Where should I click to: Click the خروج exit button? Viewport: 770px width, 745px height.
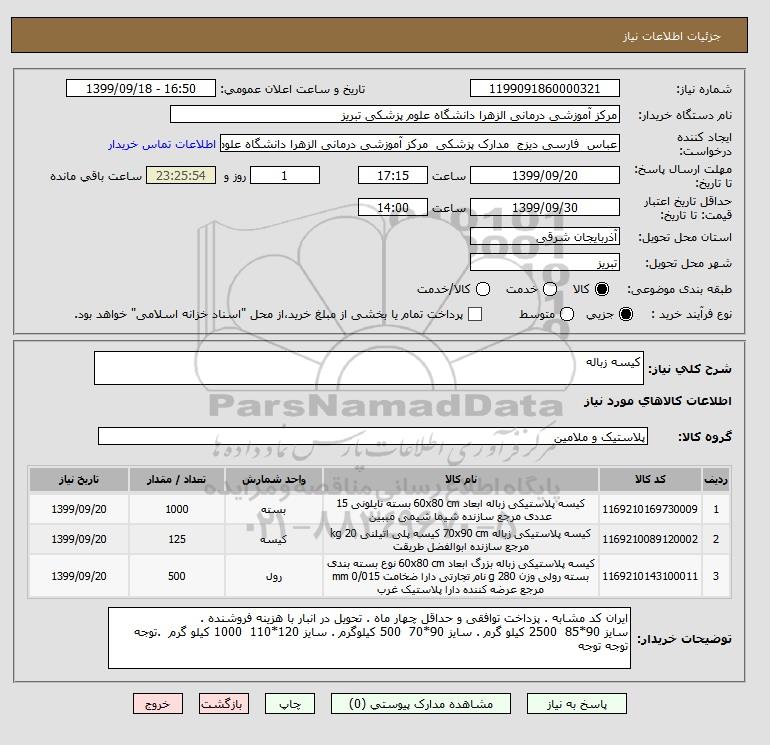click(158, 704)
